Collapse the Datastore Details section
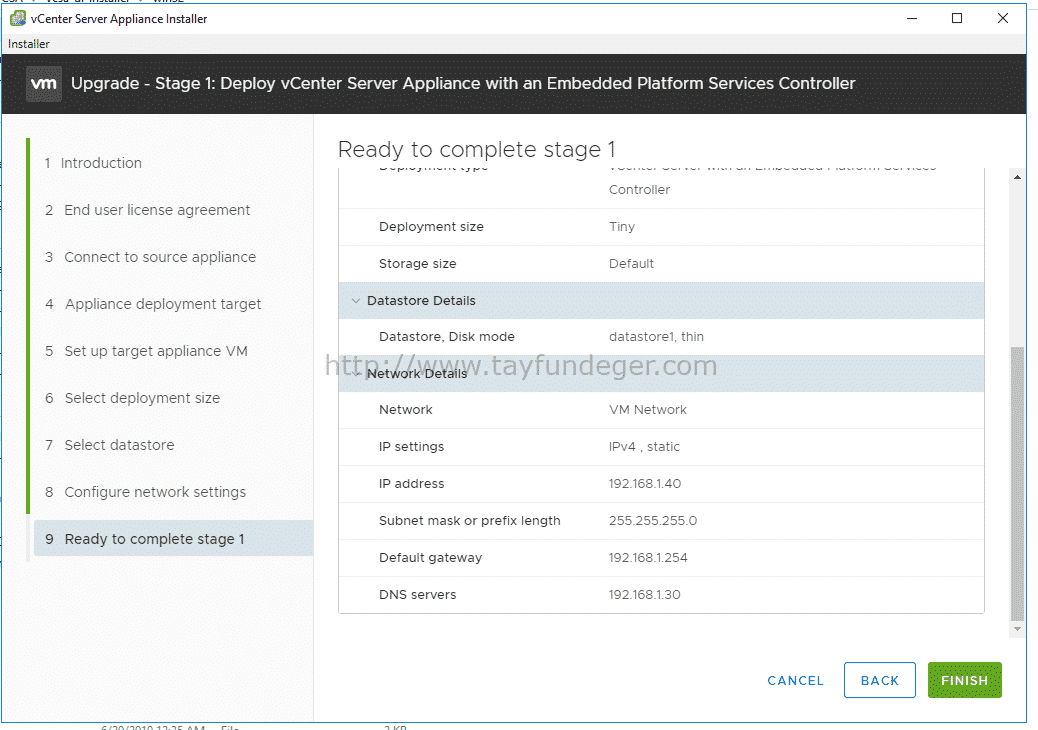 pos(355,300)
